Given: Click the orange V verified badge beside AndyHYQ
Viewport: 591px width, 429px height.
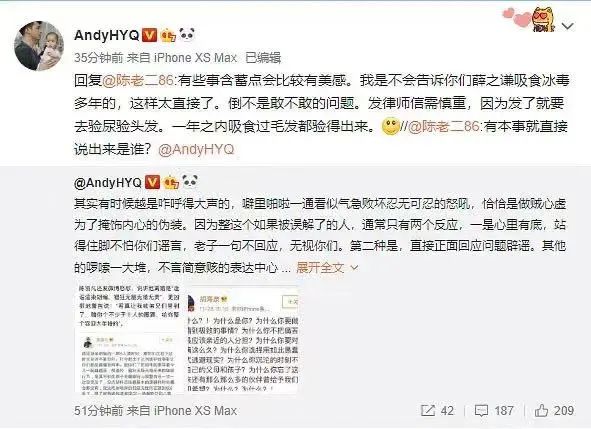Looking at the screenshot, I should pos(149,35).
